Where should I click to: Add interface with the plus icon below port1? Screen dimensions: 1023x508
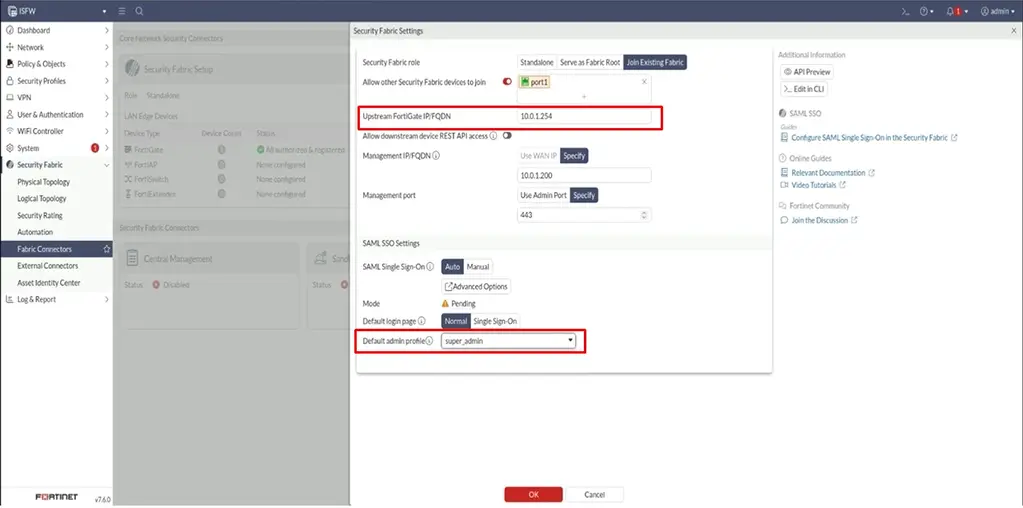click(584, 97)
